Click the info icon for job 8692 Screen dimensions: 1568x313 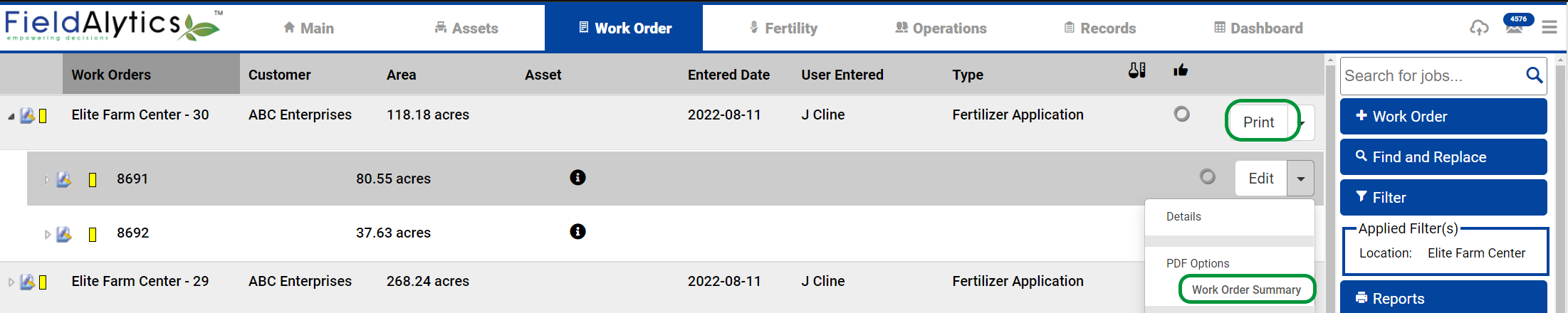pos(577,231)
